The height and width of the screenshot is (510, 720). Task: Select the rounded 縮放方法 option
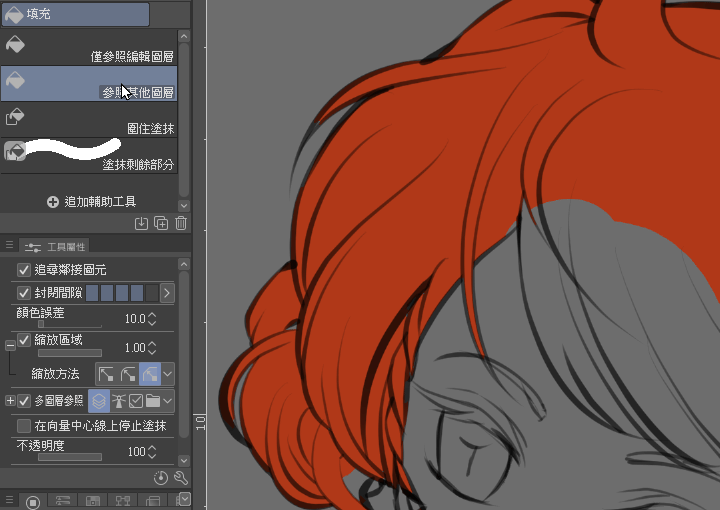click(128, 374)
